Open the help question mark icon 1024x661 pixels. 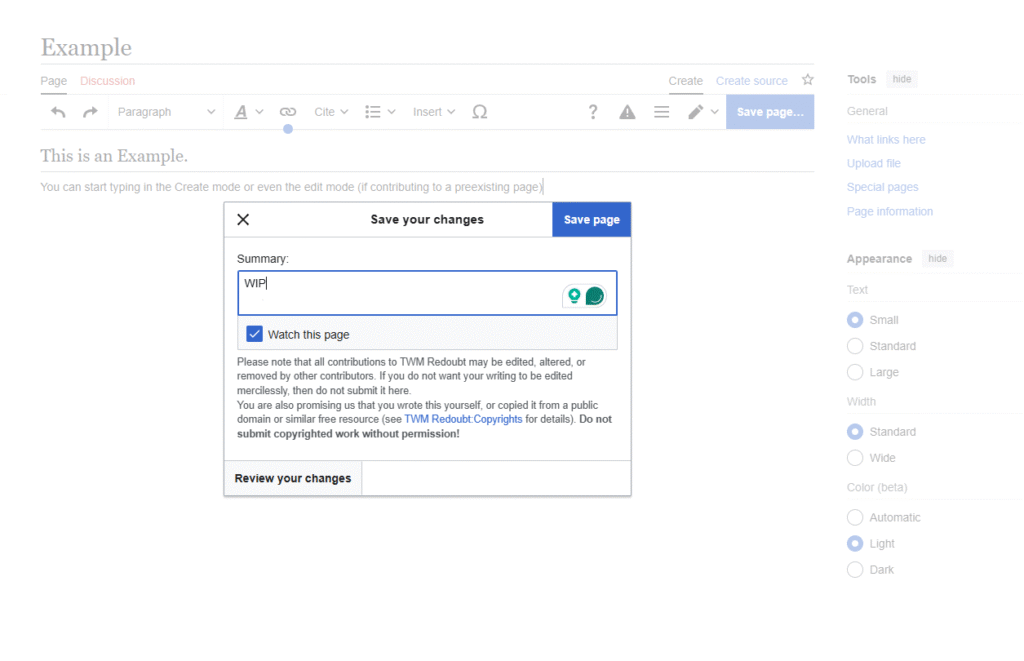tap(593, 112)
